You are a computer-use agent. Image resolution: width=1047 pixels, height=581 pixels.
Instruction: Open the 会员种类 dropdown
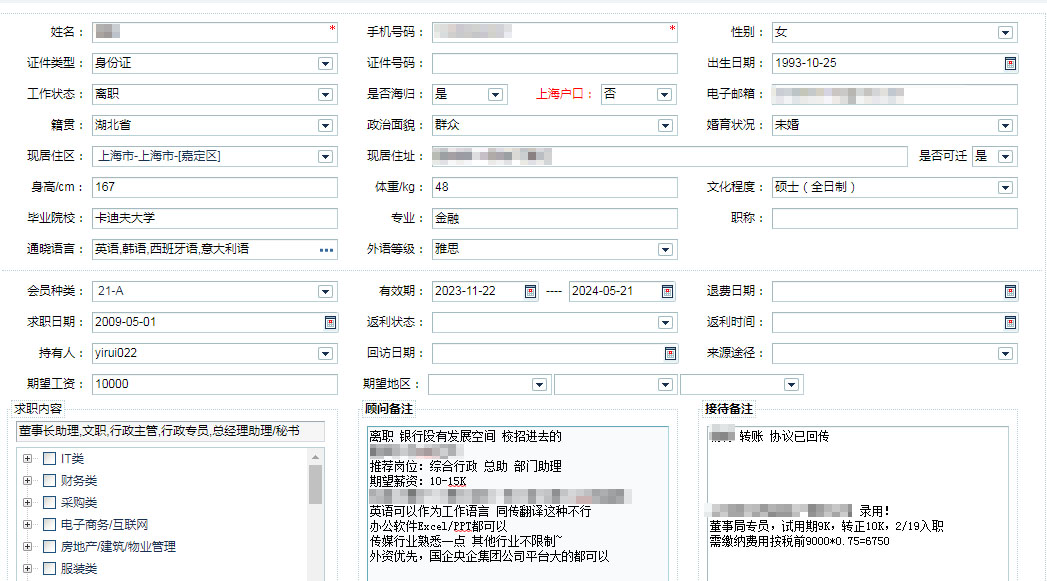(x=325, y=292)
